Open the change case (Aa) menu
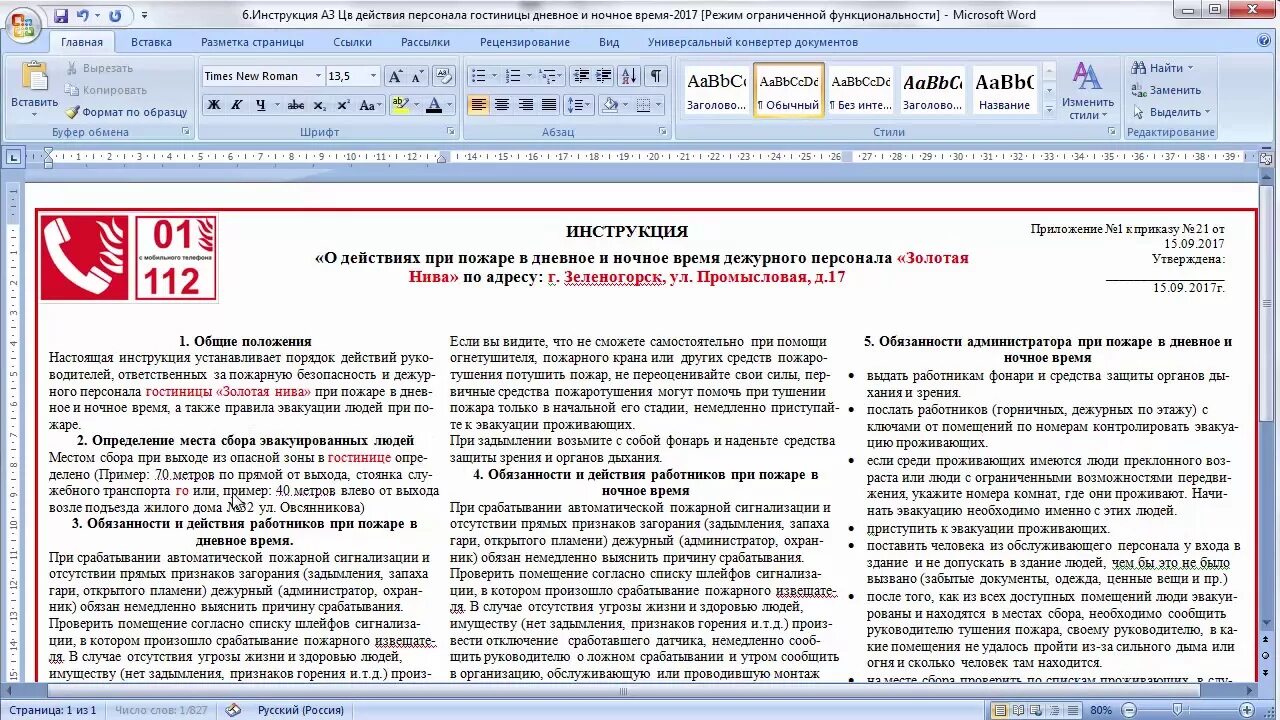 point(369,105)
